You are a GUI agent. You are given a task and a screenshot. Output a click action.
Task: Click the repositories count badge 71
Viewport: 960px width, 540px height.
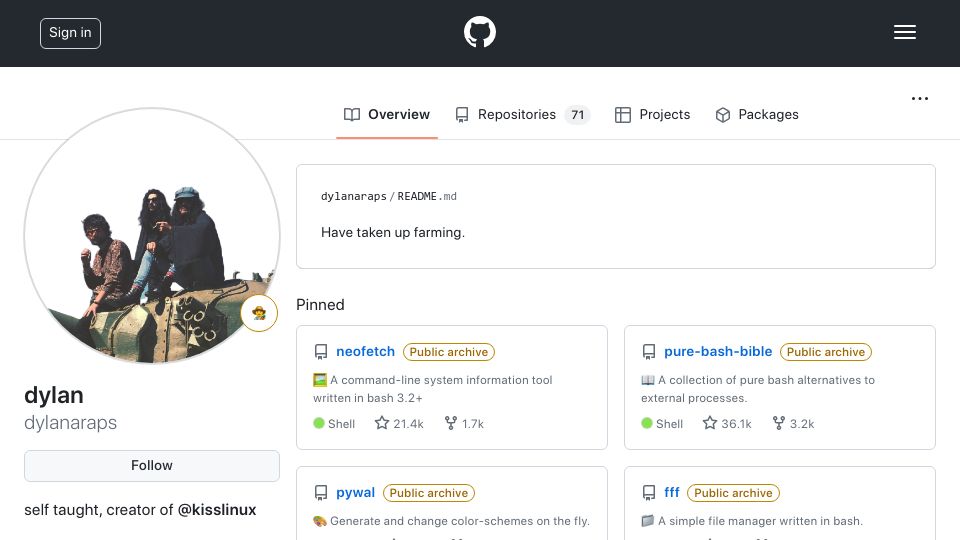pyautogui.click(x=577, y=114)
